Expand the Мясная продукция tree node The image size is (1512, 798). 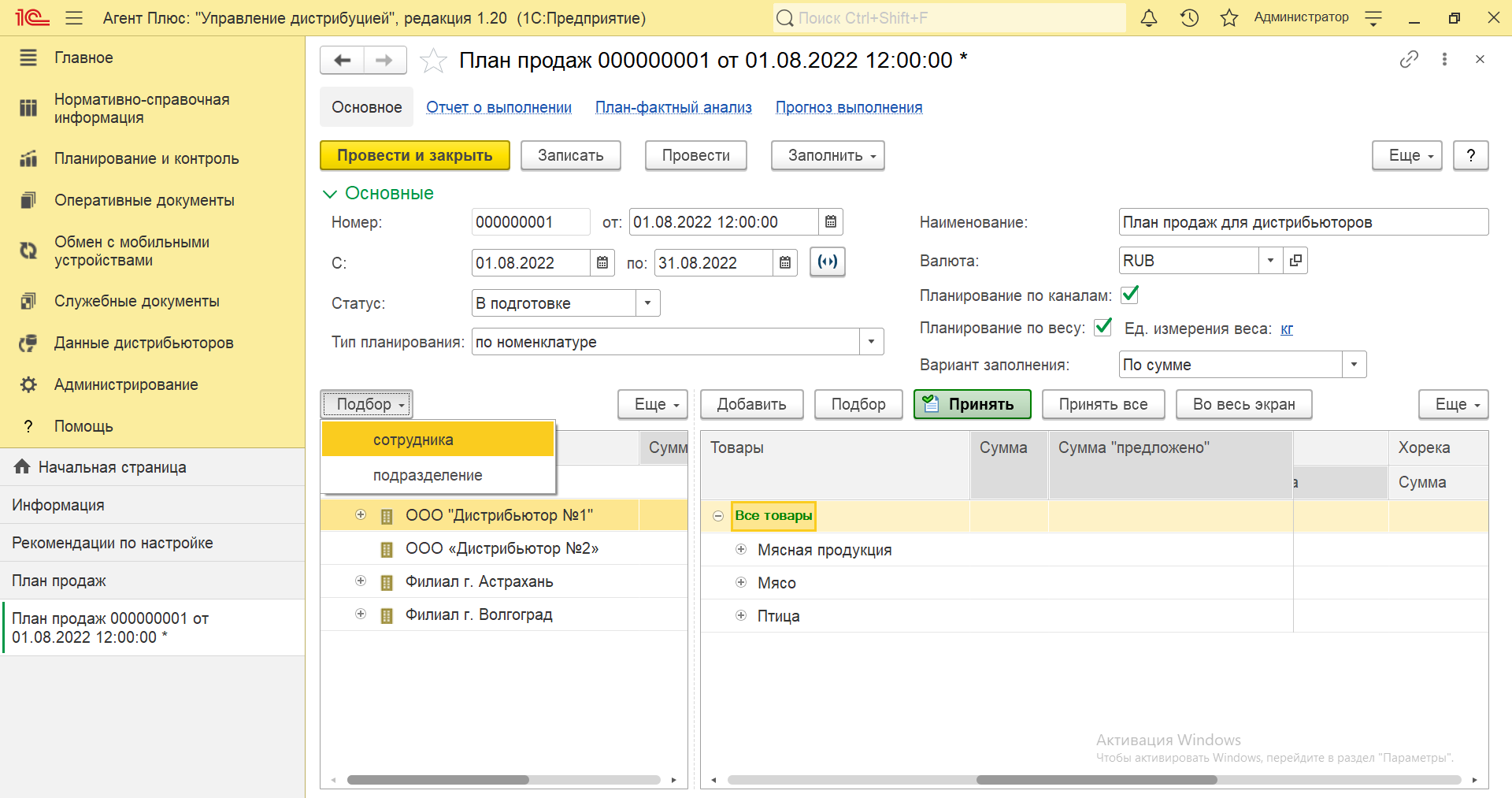point(741,550)
